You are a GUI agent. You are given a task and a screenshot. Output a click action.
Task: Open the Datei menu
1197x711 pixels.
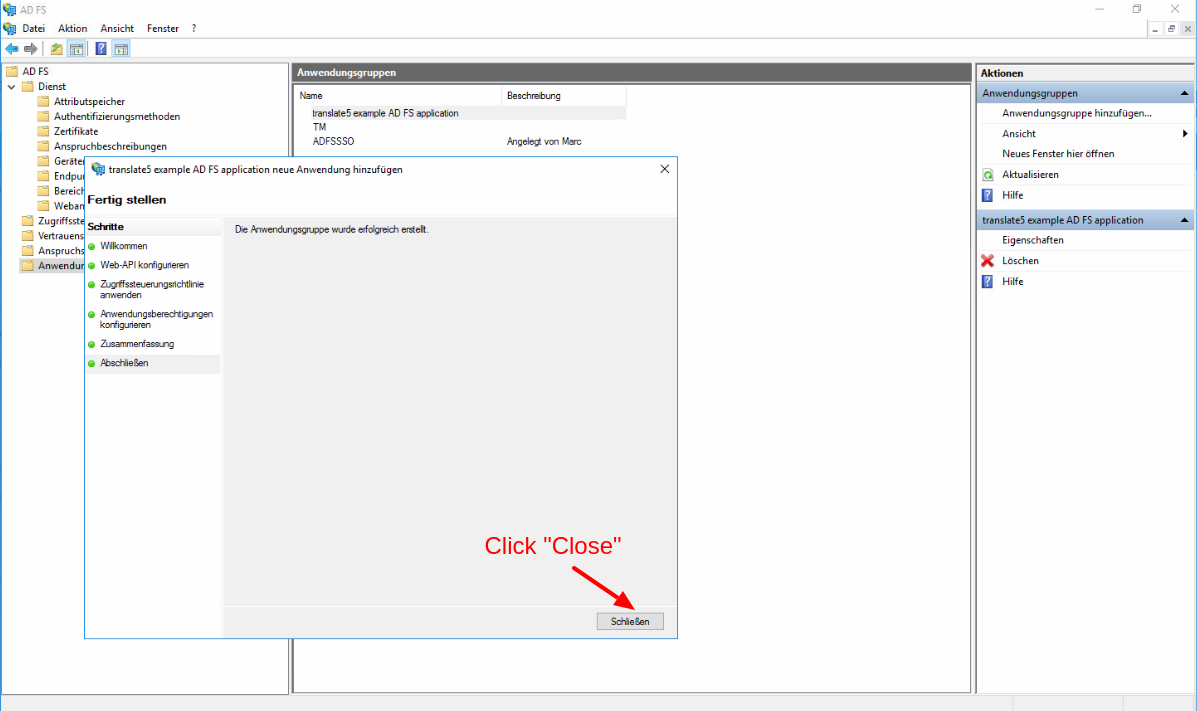(x=34, y=28)
